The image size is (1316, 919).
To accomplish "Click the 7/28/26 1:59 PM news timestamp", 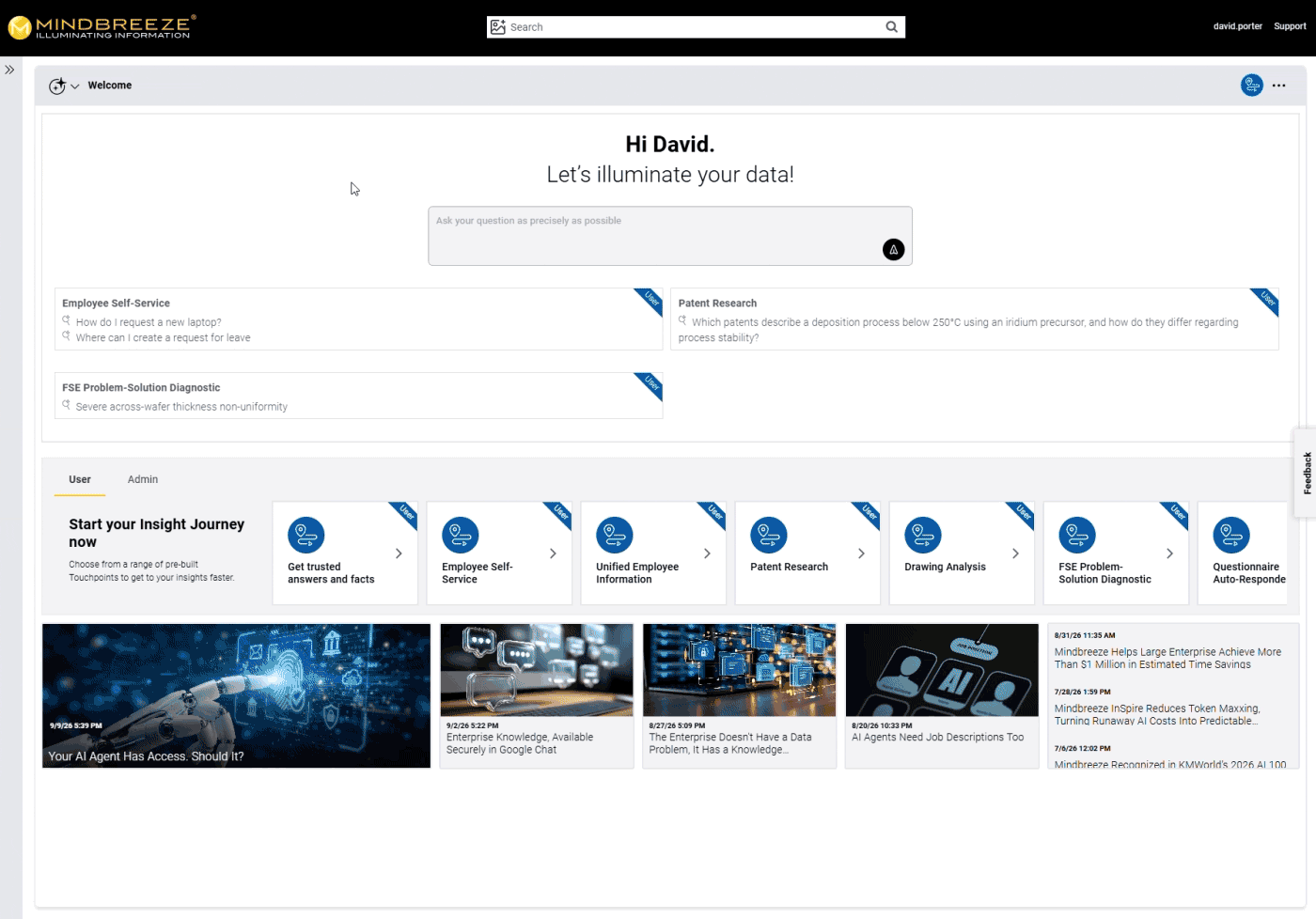I will [1082, 692].
